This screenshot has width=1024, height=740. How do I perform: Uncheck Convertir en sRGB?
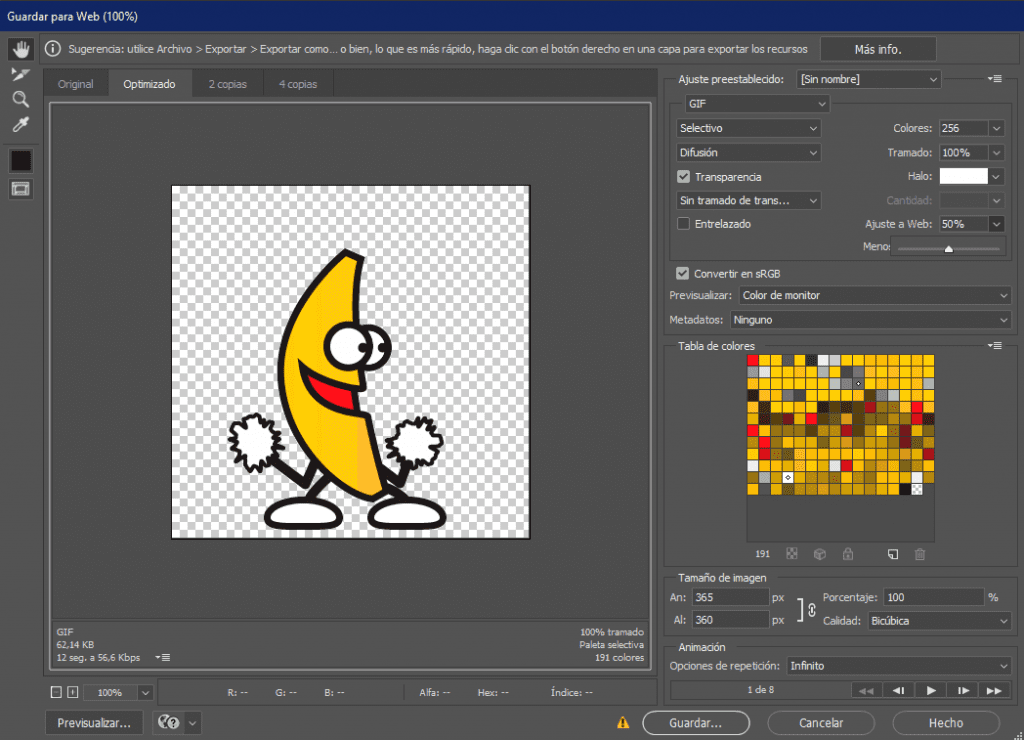[683, 272]
